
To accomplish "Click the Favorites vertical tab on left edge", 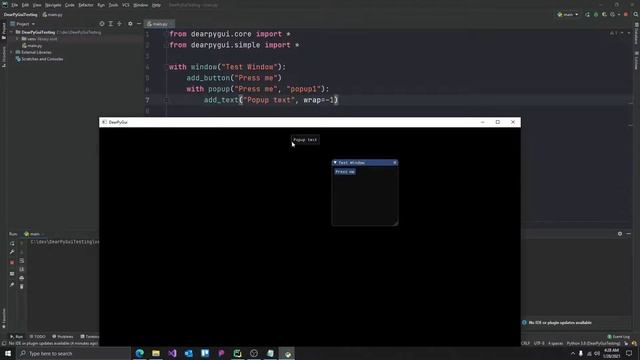I will pyautogui.click(x=4, y=318).
